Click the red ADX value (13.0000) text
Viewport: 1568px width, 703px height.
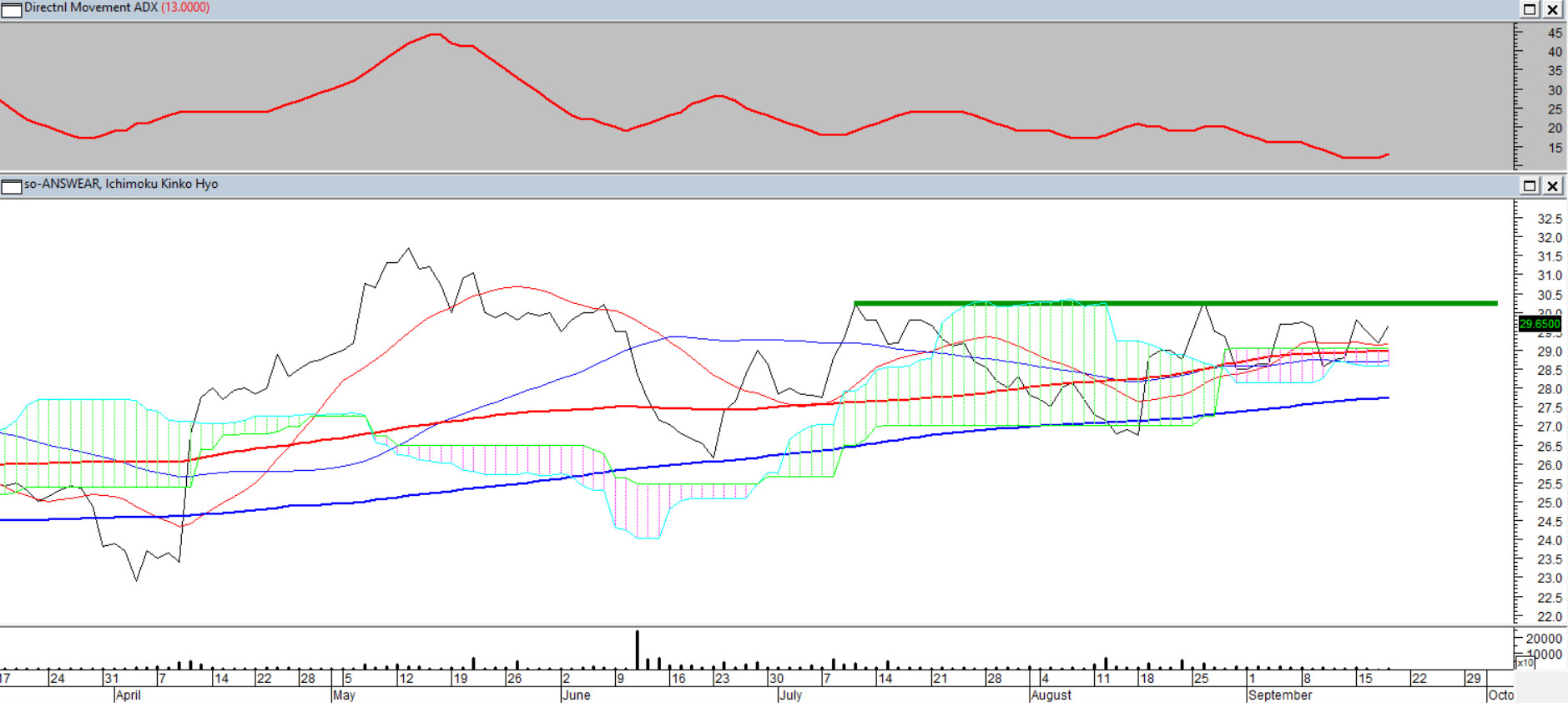[185, 8]
